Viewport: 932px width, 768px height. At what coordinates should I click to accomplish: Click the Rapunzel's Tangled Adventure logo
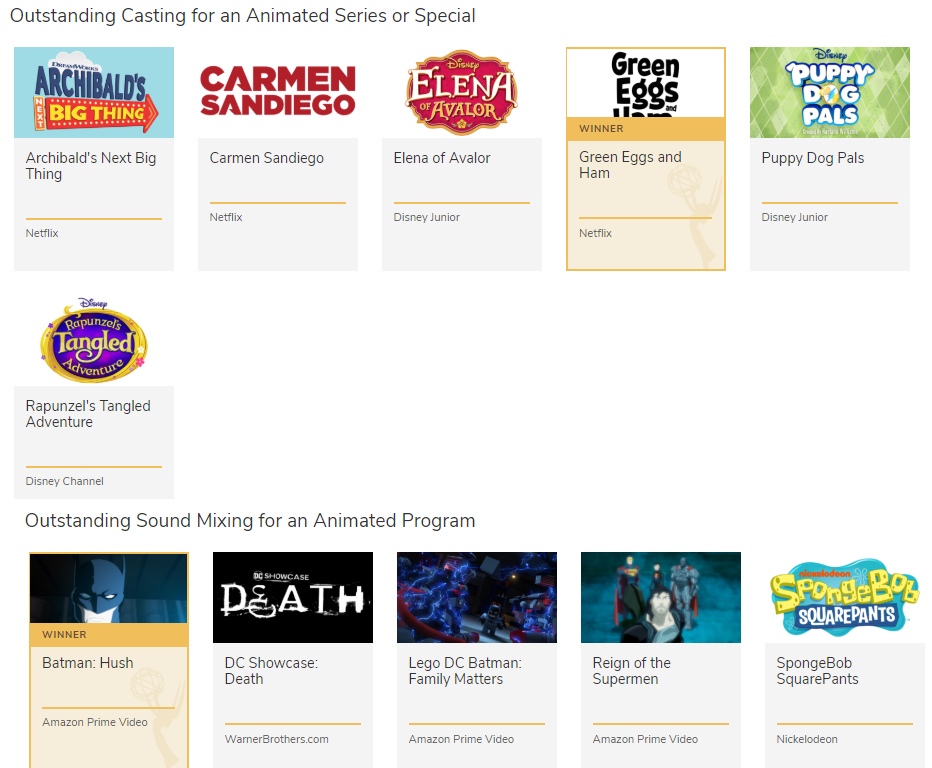pos(94,340)
